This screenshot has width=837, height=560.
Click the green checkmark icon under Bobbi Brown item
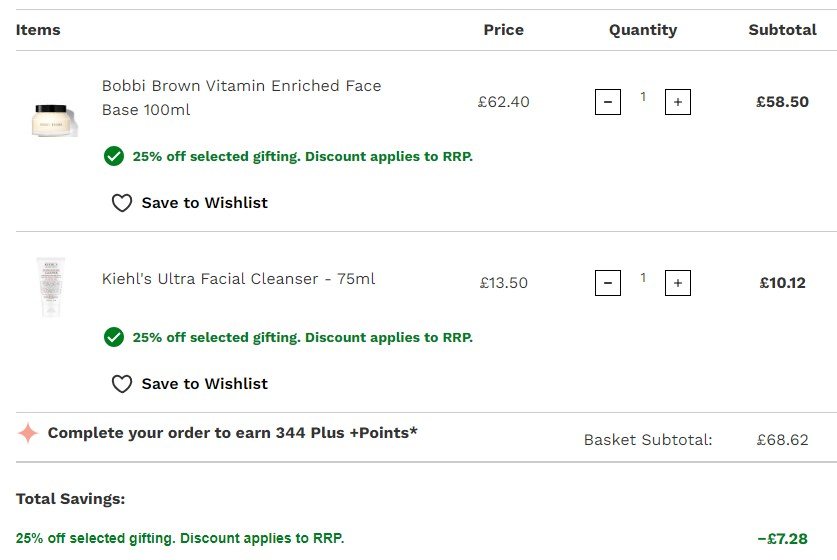[x=114, y=156]
